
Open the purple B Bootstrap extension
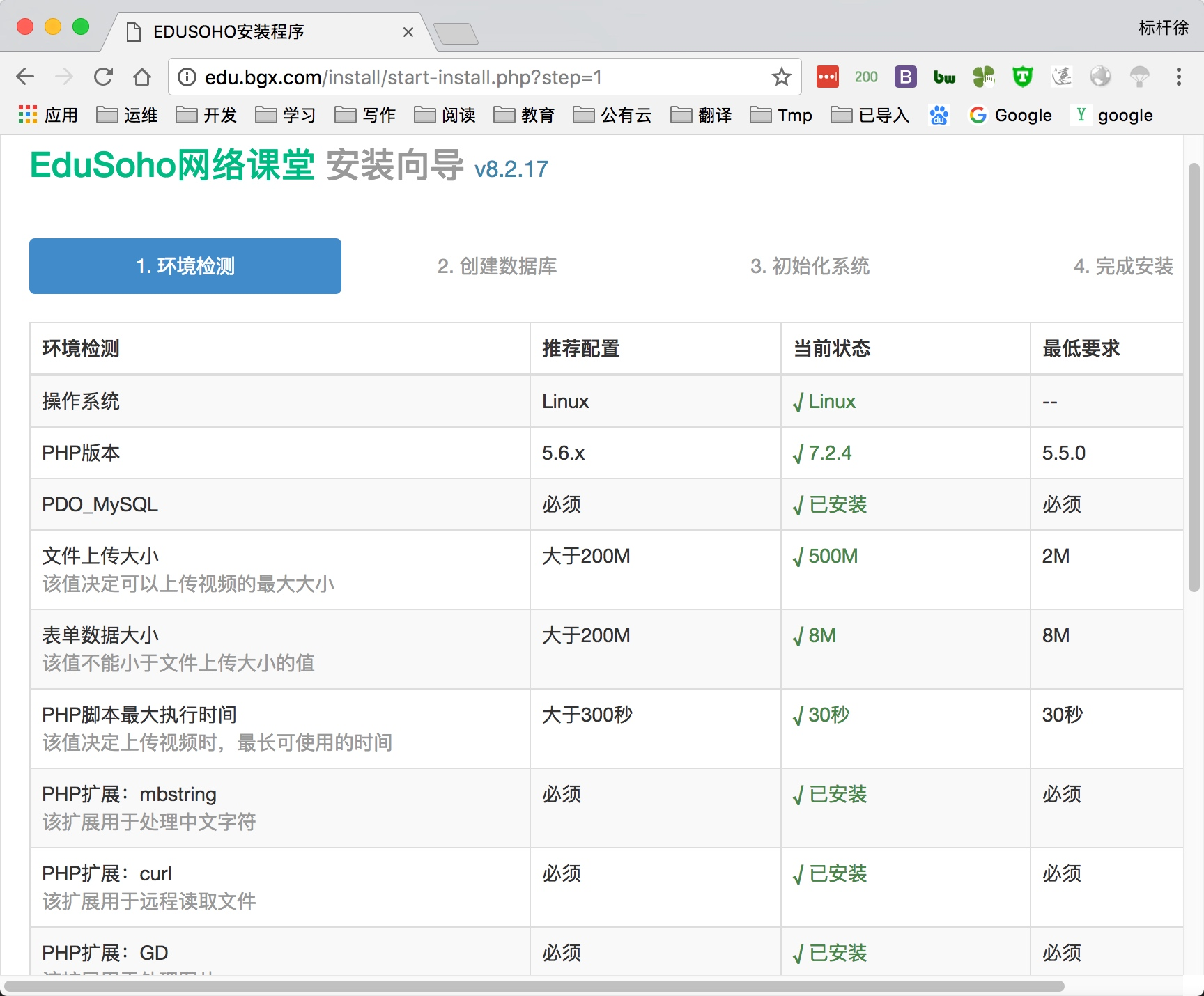click(x=905, y=77)
